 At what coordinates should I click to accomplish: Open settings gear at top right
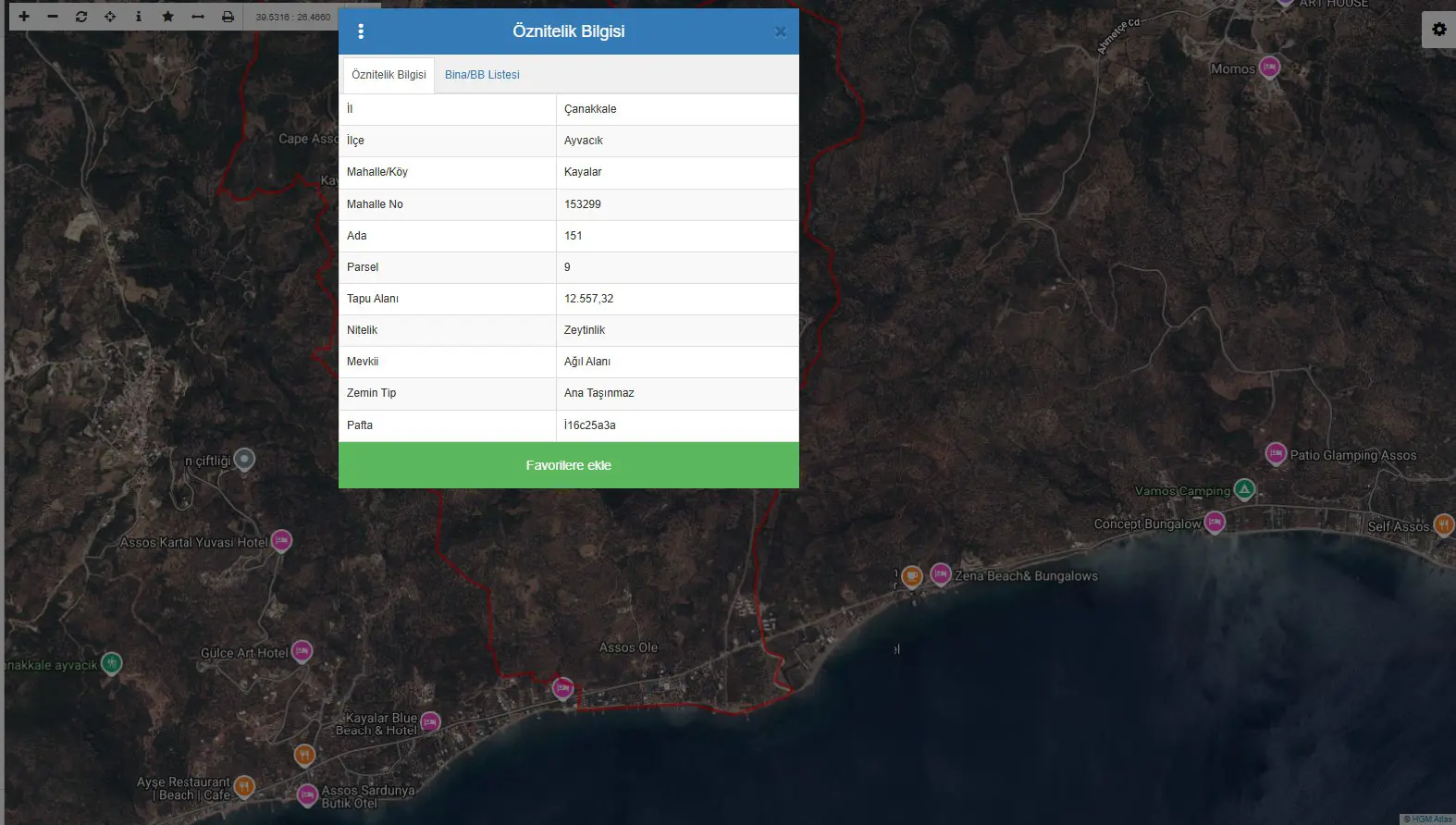1438,30
